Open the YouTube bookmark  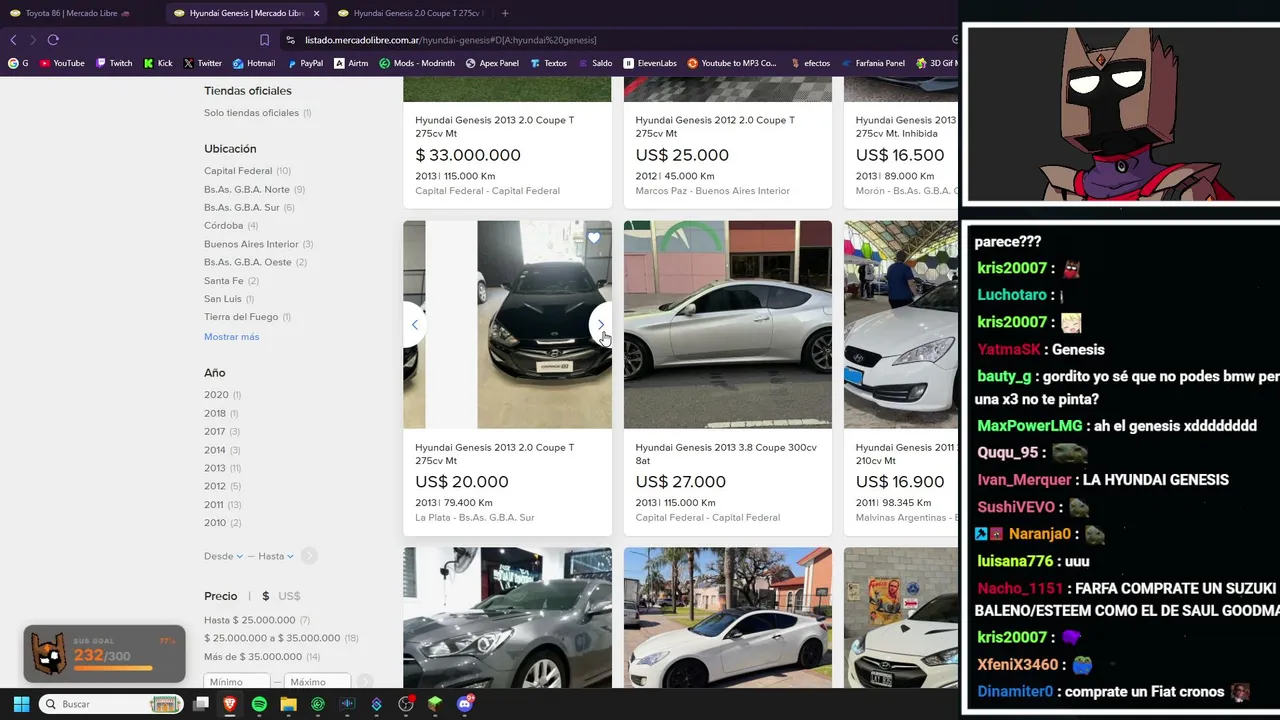62,63
